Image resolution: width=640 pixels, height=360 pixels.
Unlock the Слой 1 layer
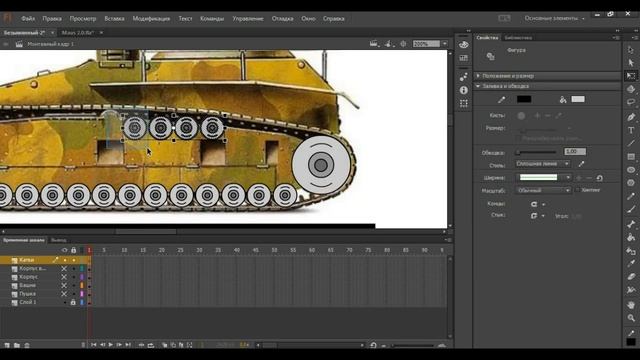(x=73, y=302)
